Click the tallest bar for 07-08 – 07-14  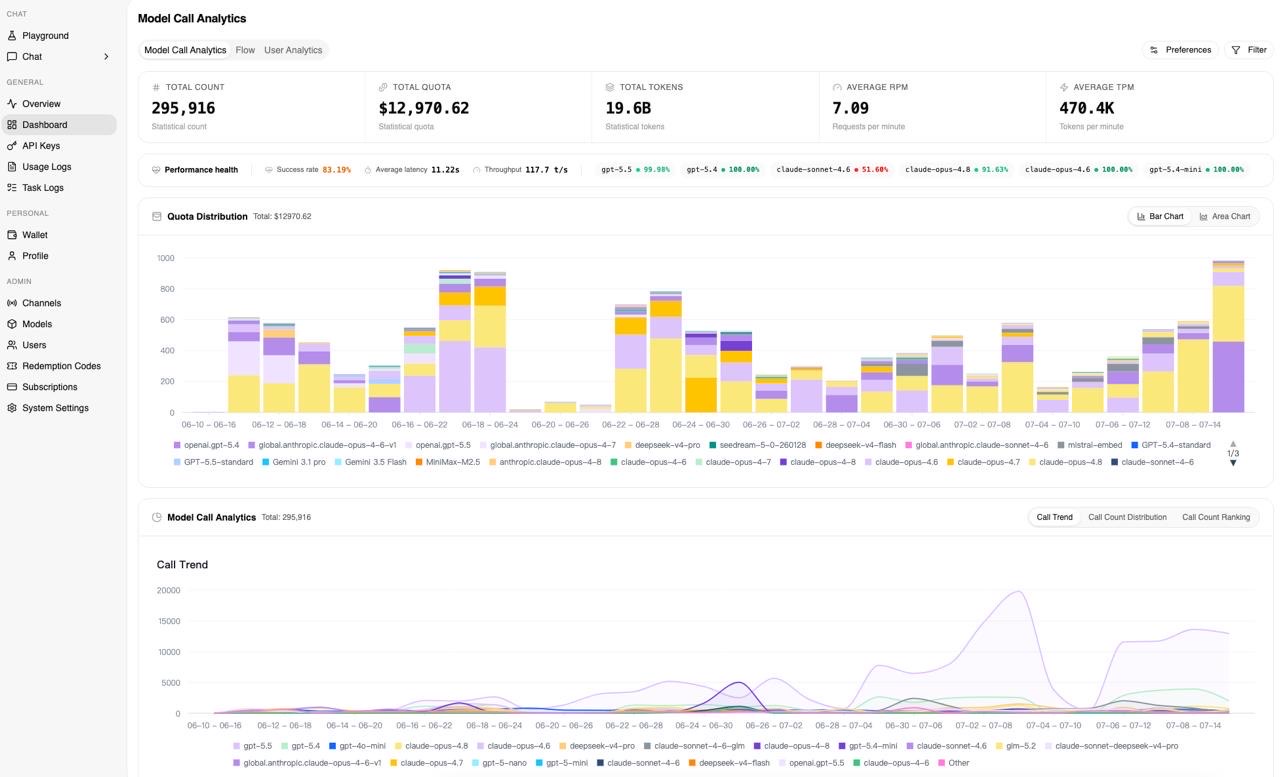click(x=1228, y=336)
